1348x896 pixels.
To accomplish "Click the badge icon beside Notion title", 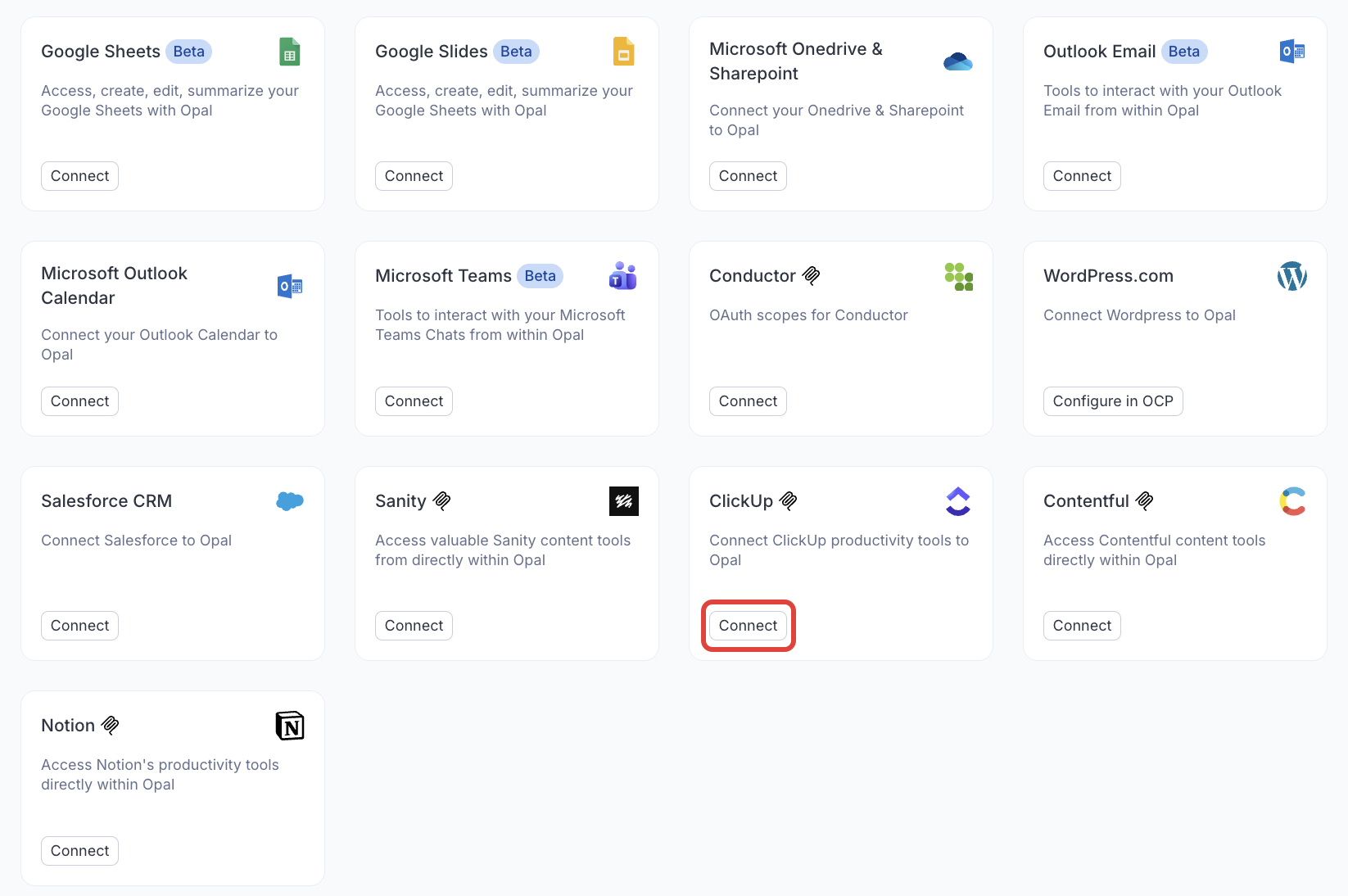I will (x=110, y=726).
